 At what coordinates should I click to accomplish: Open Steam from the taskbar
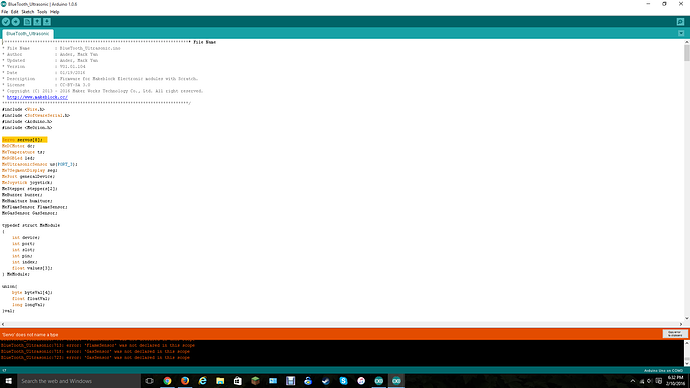pos(326,381)
